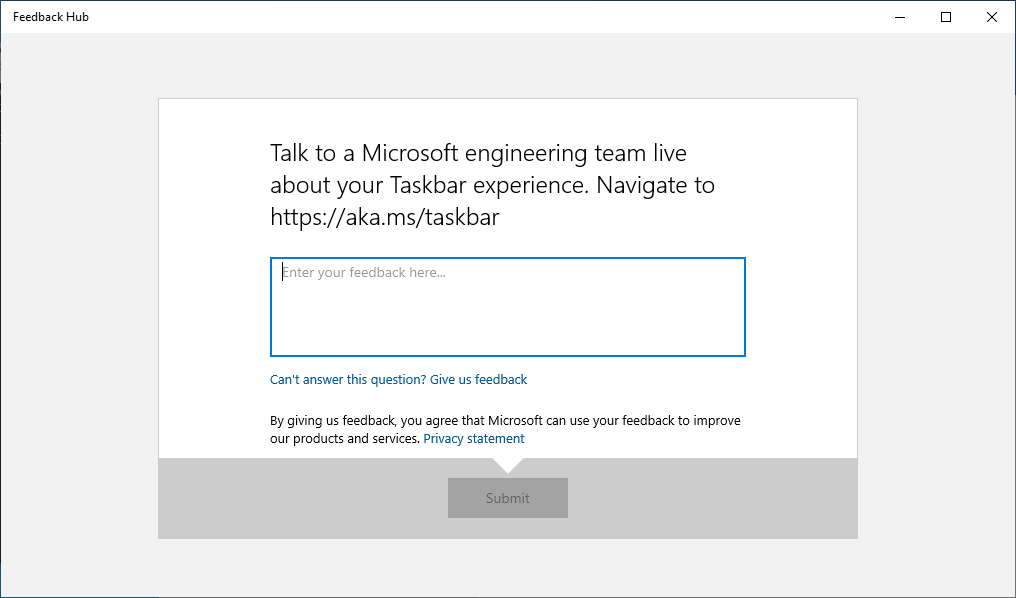The width and height of the screenshot is (1016, 598).
Task: Click the minimize button
Action: pos(899,17)
